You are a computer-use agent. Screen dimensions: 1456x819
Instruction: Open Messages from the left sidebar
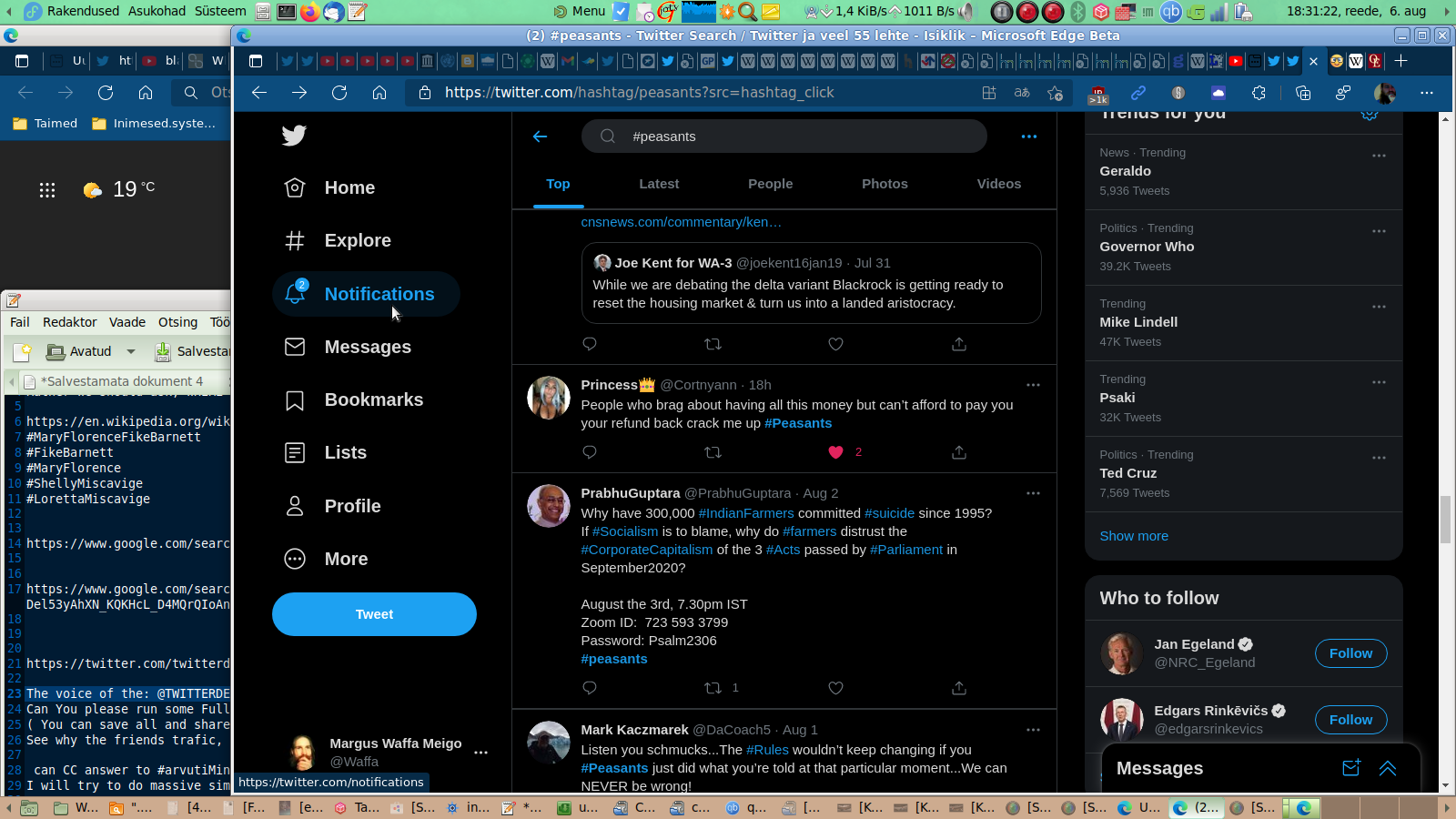(x=348, y=347)
